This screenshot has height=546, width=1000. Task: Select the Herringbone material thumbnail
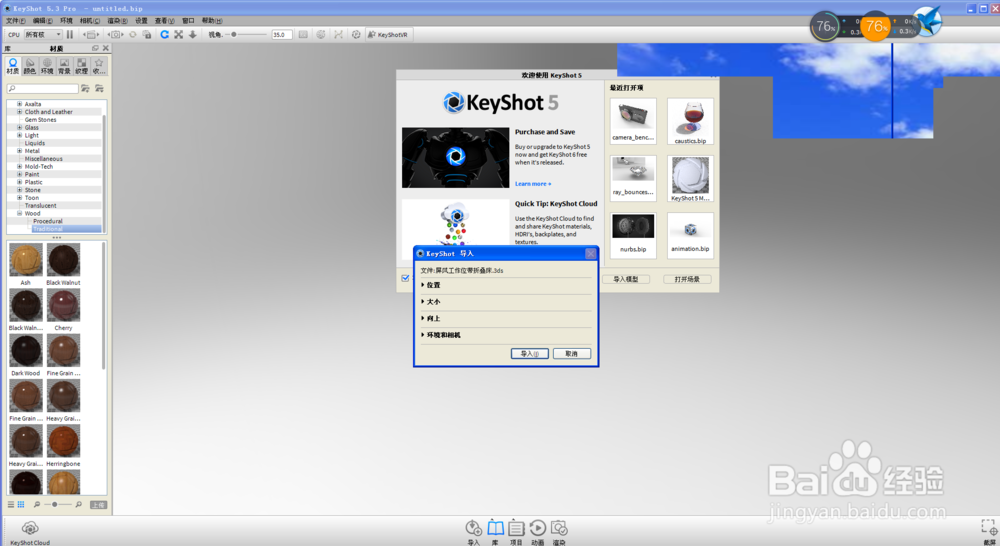tap(63, 441)
